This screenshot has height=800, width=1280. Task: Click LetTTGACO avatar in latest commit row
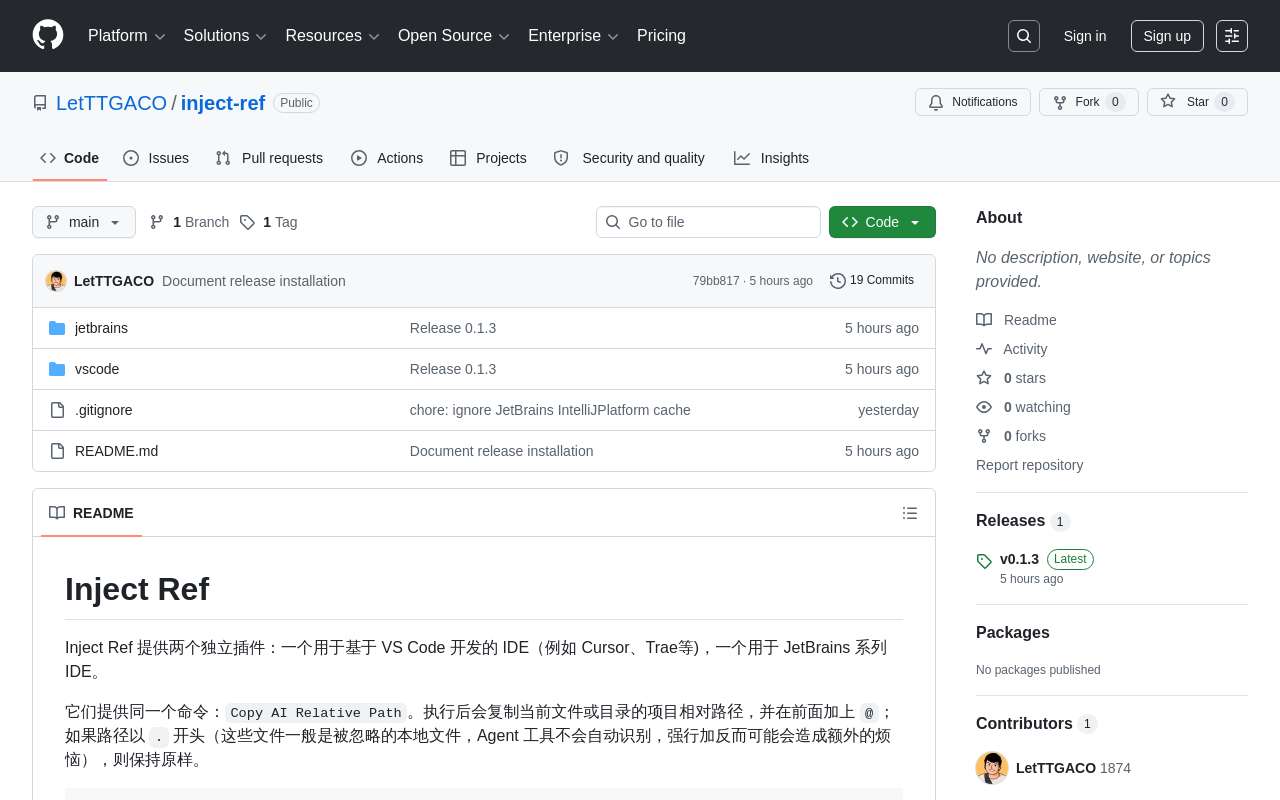coord(56,281)
